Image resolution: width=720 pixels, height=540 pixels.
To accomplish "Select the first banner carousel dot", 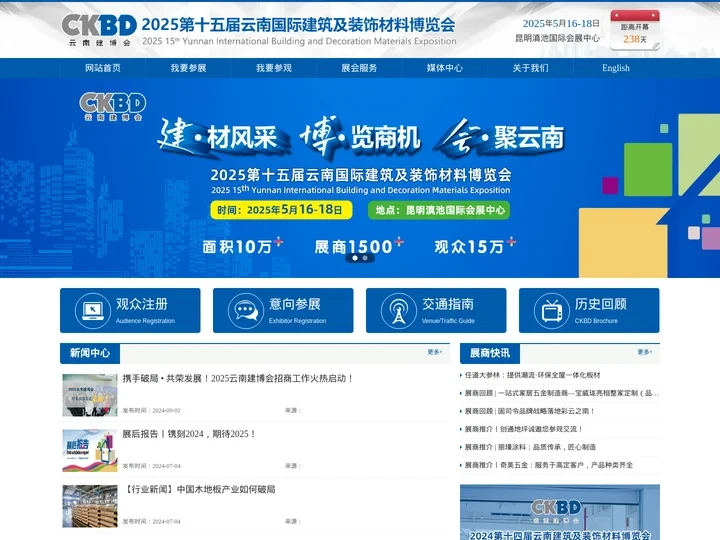I will click(x=354, y=258).
